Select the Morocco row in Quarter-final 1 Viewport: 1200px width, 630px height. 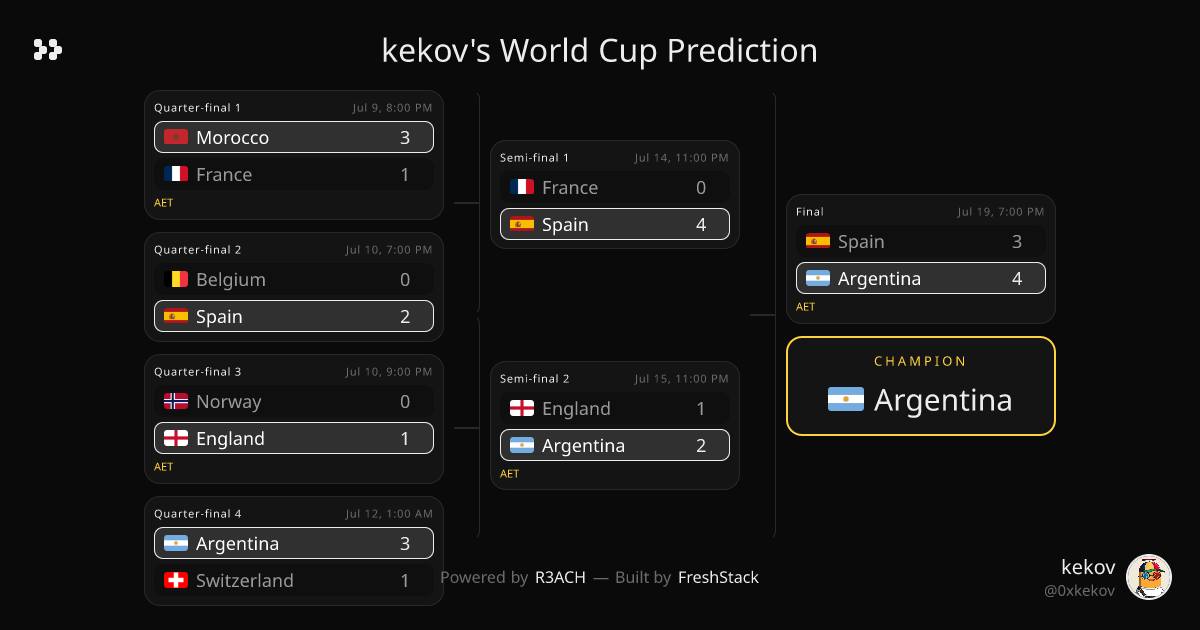(x=294, y=137)
